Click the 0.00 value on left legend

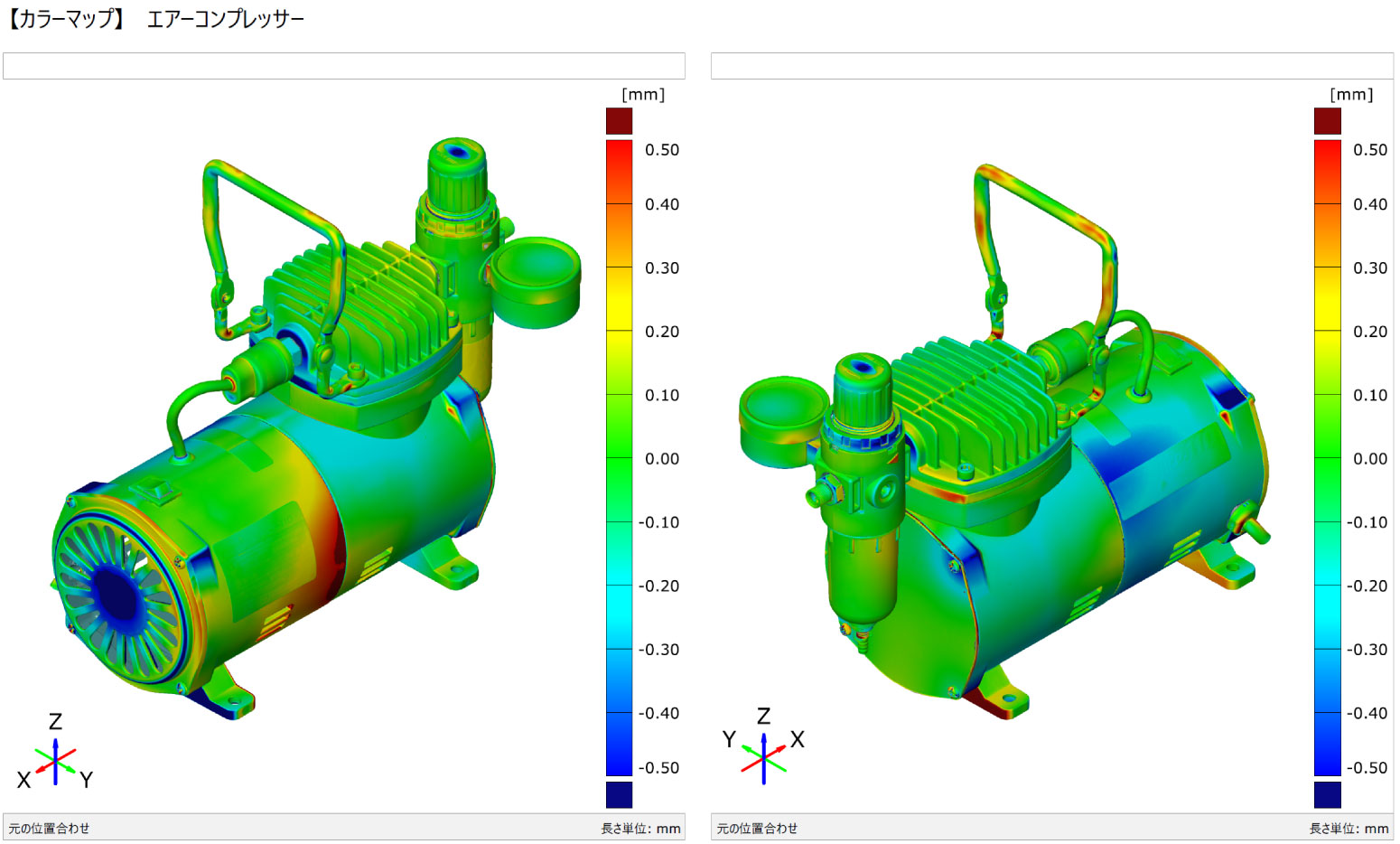pyautogui.click(x=661, y=459)
